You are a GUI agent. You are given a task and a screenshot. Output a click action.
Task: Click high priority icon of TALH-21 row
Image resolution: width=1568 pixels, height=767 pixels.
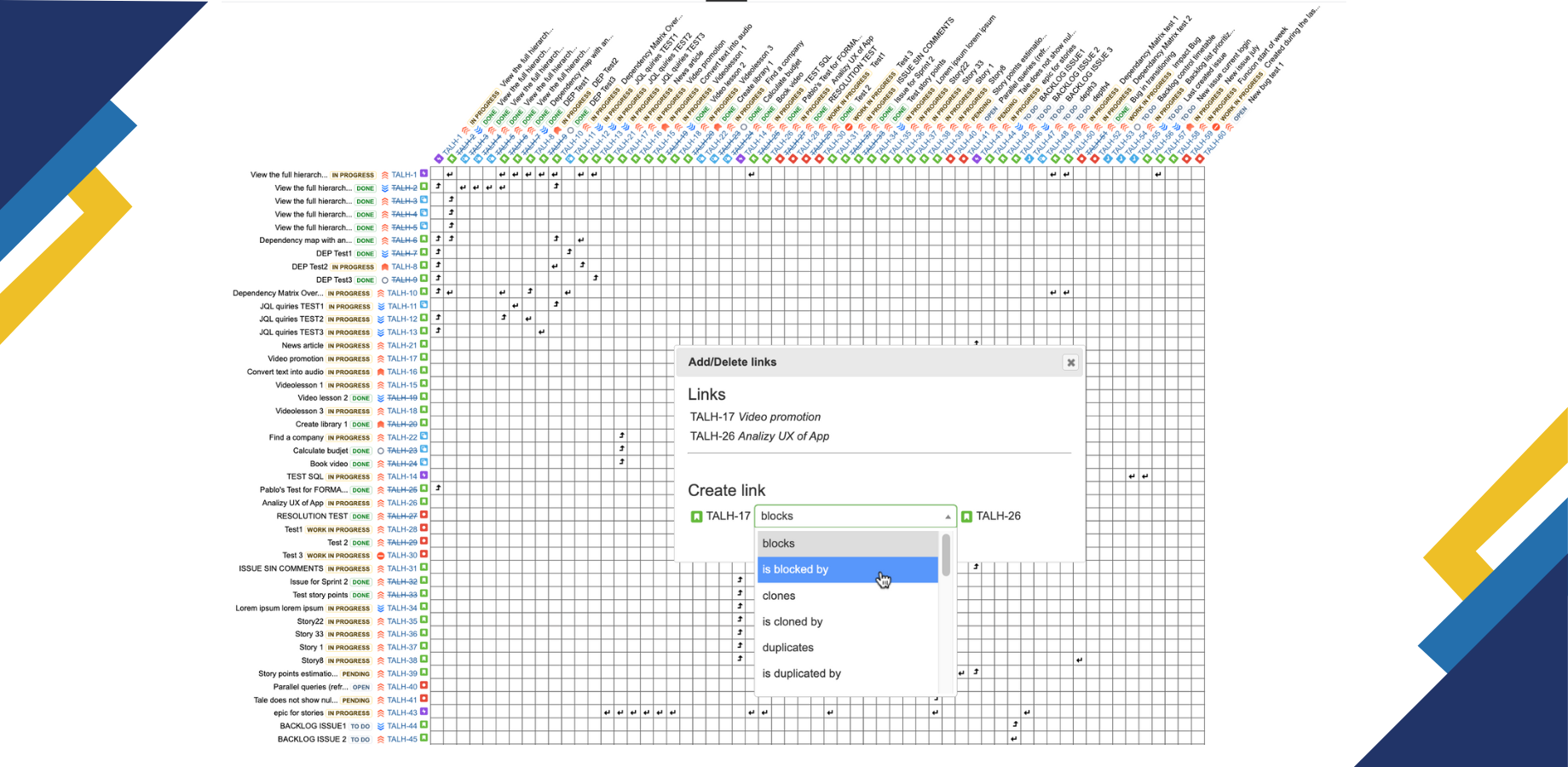[380, 346]
